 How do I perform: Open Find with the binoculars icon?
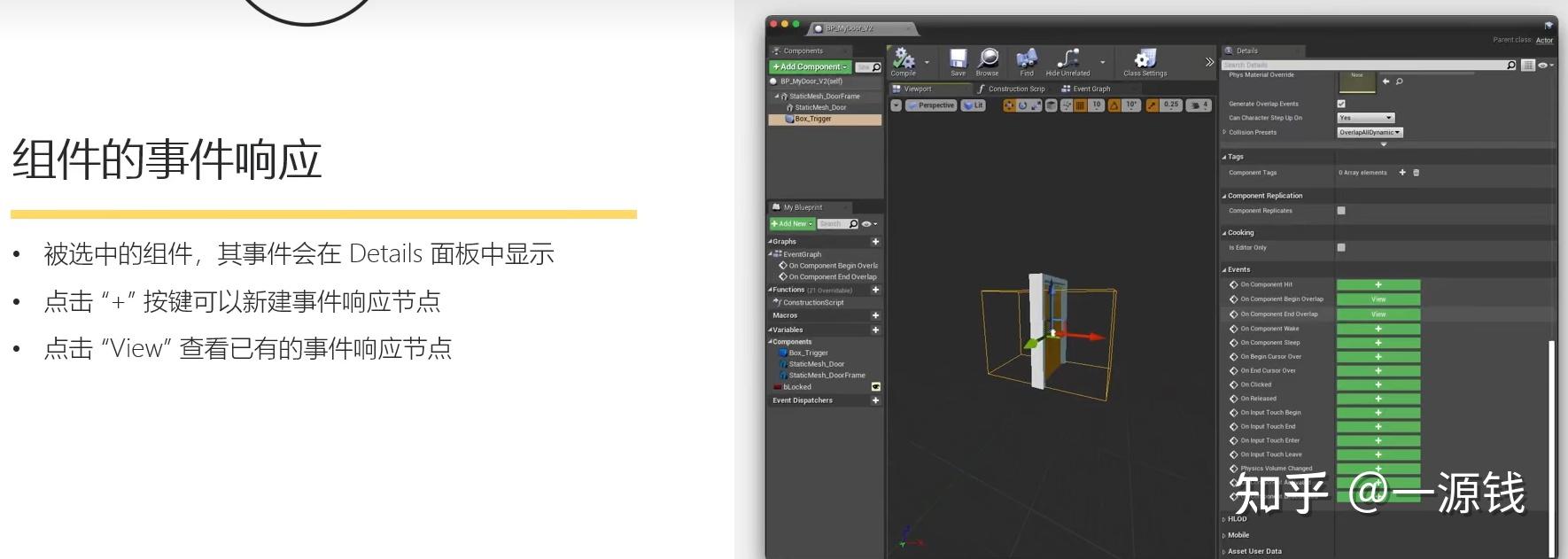pos(1027,58)
